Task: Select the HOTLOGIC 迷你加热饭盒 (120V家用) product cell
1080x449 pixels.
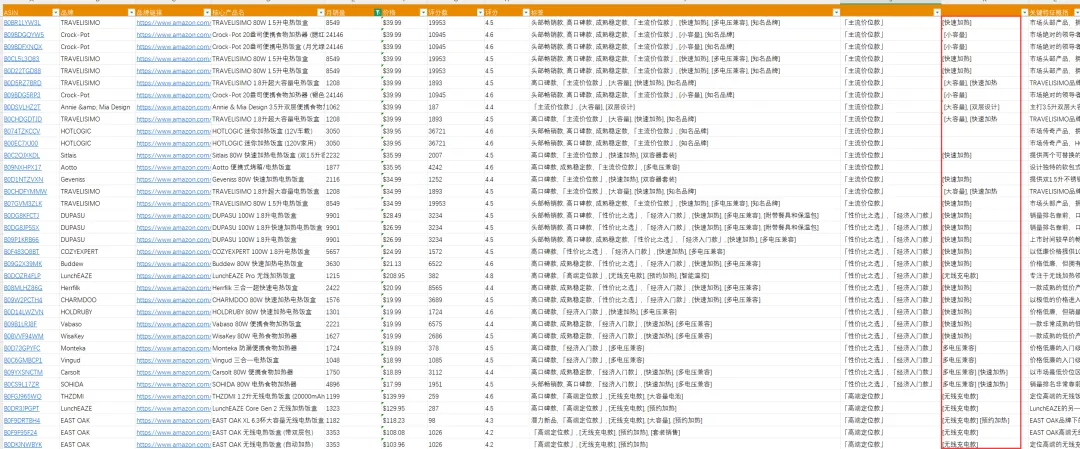Action: click(269, 143)
